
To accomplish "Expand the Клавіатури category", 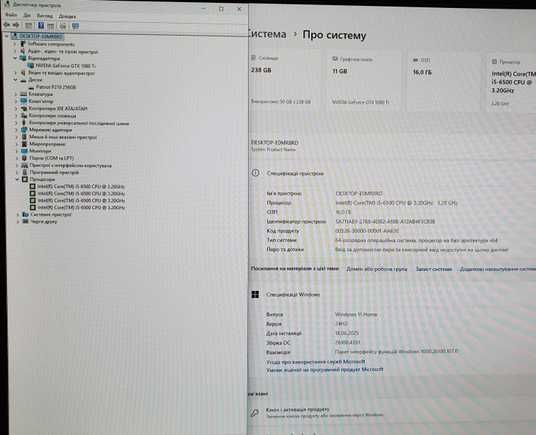I will click(16, 94).
